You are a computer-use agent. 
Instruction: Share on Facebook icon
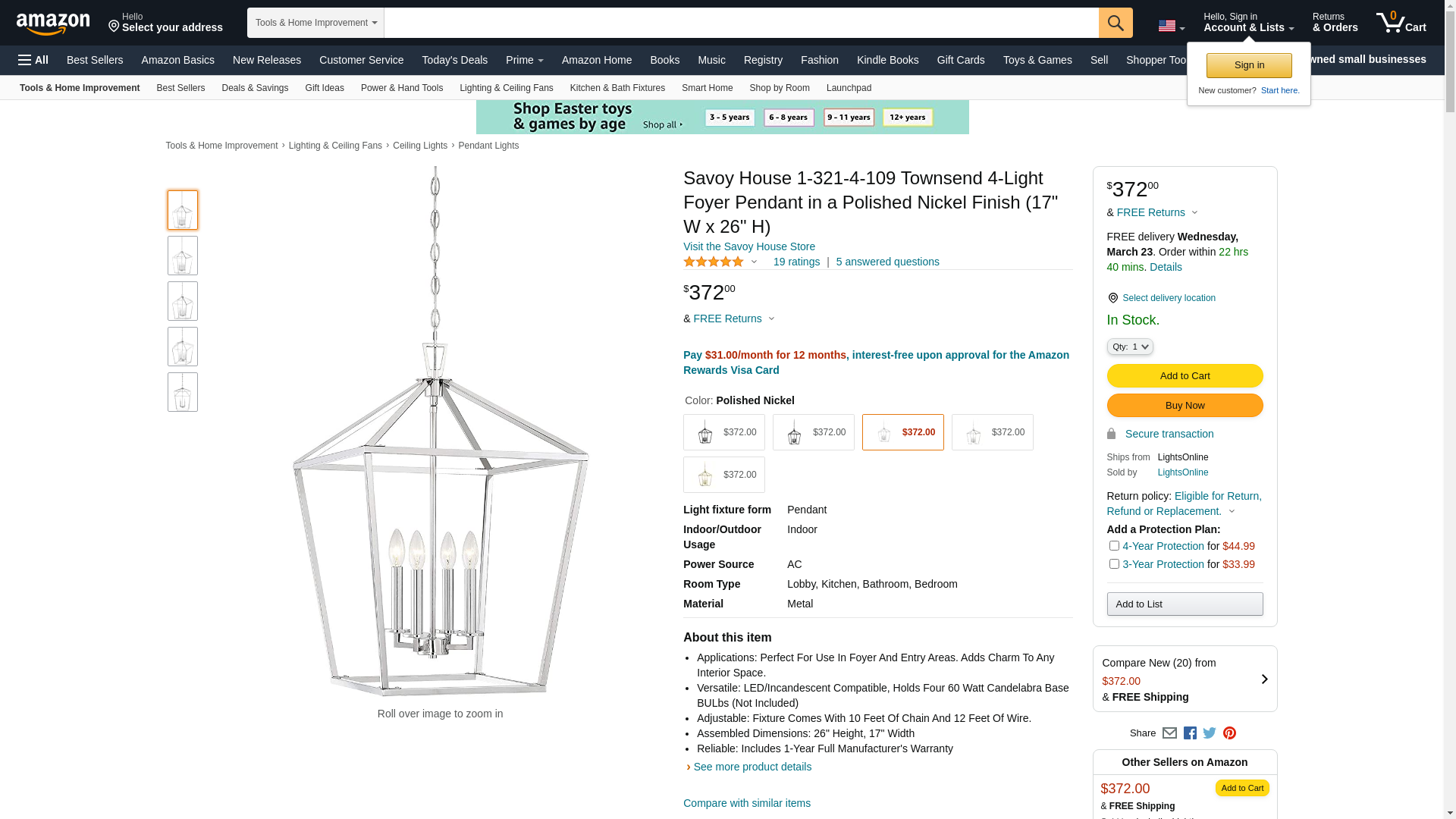(1190, 733)
